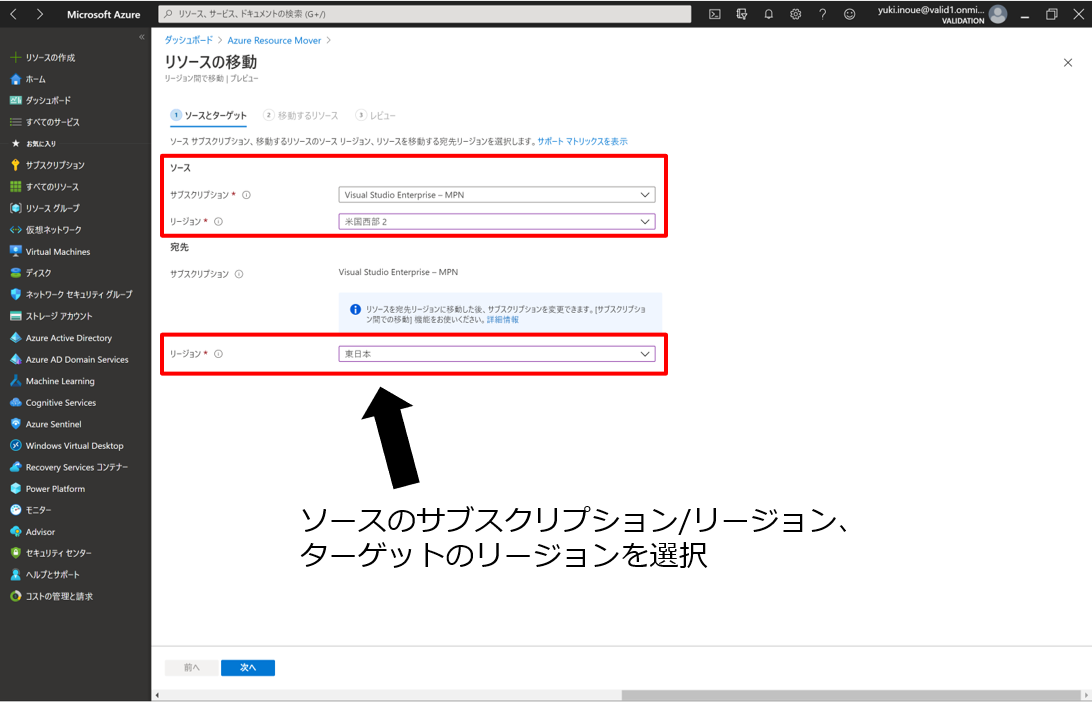Focus the top resource search box
The height and width of the screenshot is (702, 1092).
coord(425,14)
